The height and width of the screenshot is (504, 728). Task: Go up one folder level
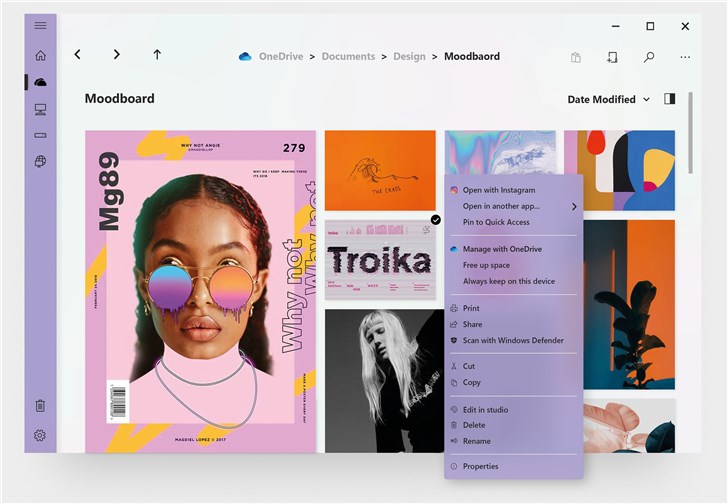pyautogui.click(x=157, y=55)
